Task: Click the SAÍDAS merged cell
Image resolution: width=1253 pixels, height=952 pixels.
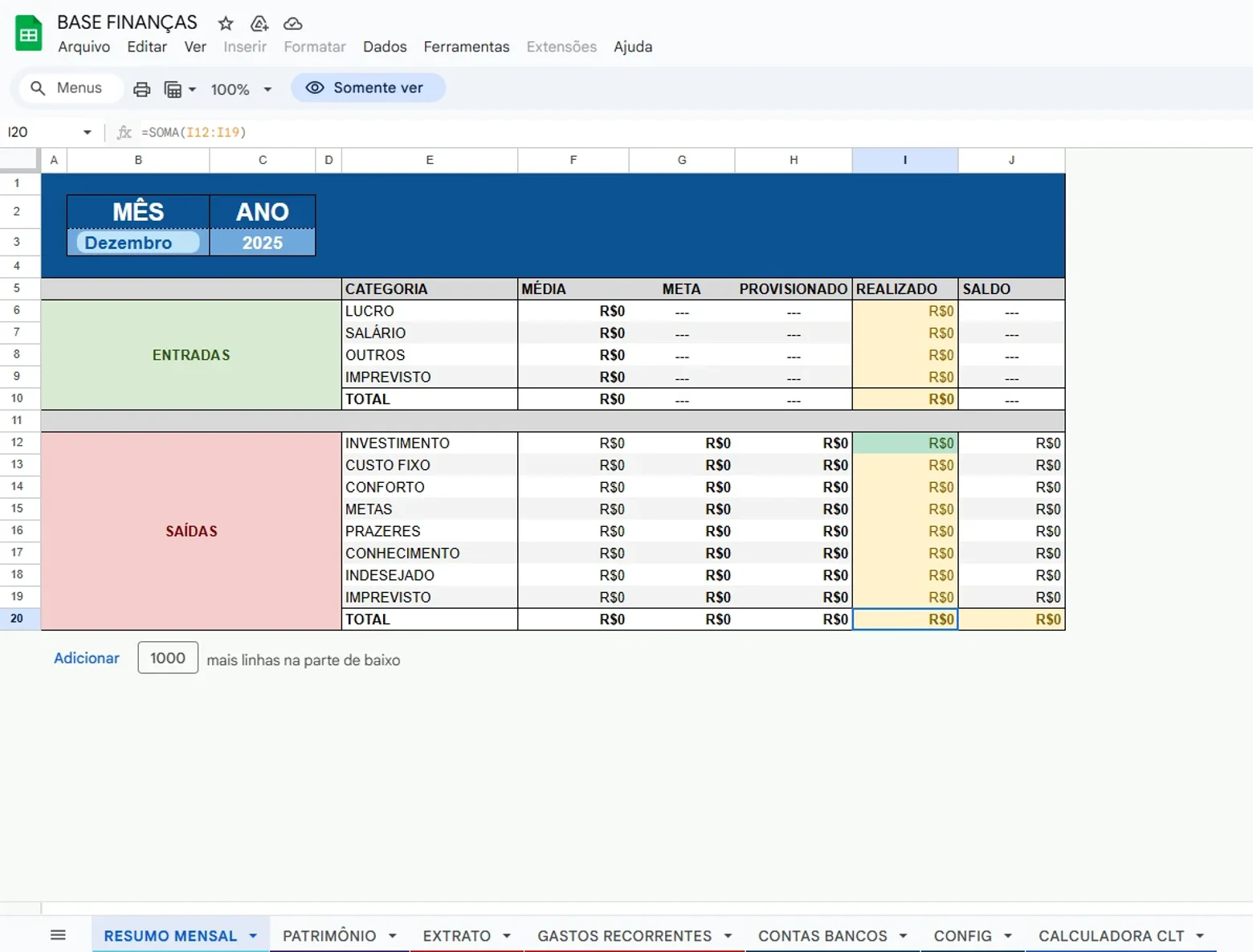Action: (x=191, y=531)
